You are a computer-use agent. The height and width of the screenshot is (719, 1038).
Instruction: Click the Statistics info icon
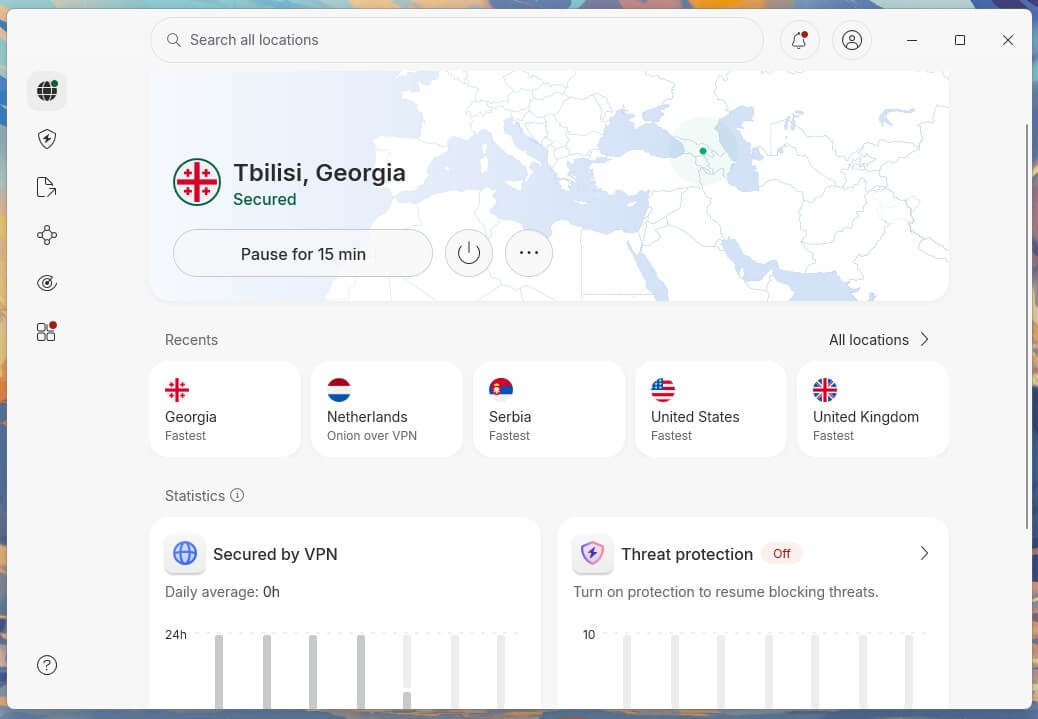click(237, 495)
